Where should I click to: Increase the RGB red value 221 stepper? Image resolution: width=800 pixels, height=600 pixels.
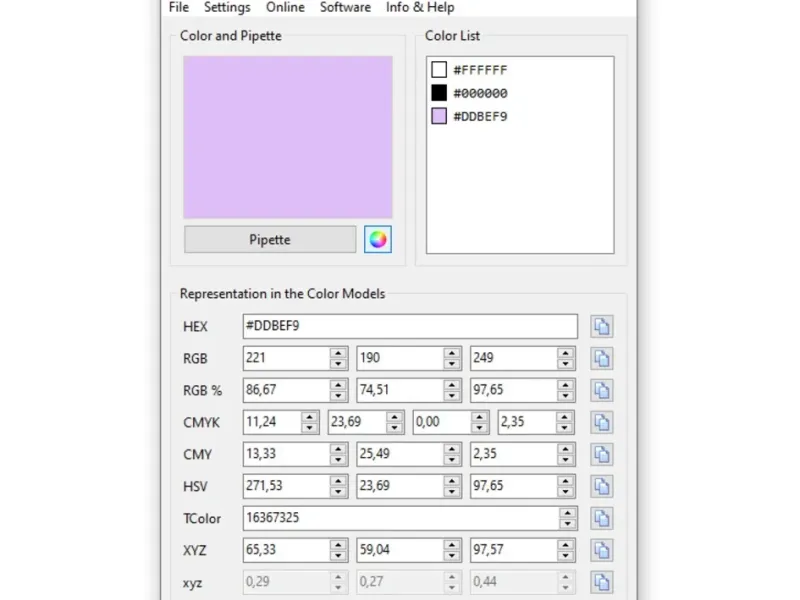click(339, 353)
